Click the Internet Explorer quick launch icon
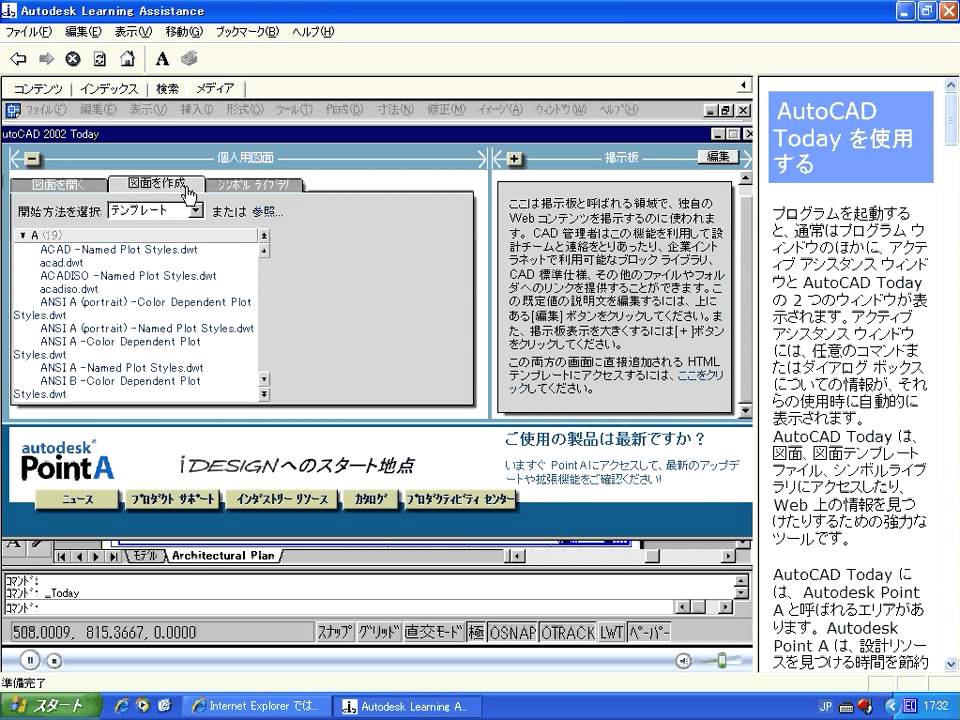 (121, 706)
